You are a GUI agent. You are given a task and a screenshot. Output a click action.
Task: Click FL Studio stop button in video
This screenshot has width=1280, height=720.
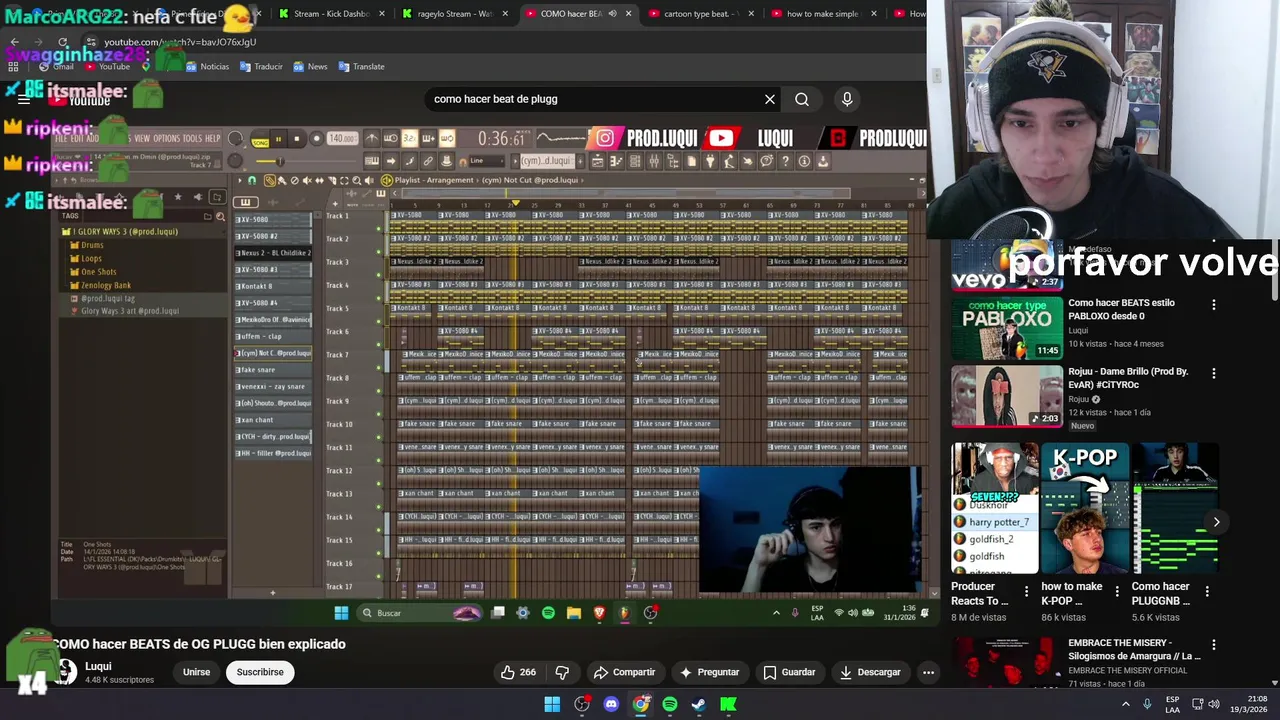(298, 139)
